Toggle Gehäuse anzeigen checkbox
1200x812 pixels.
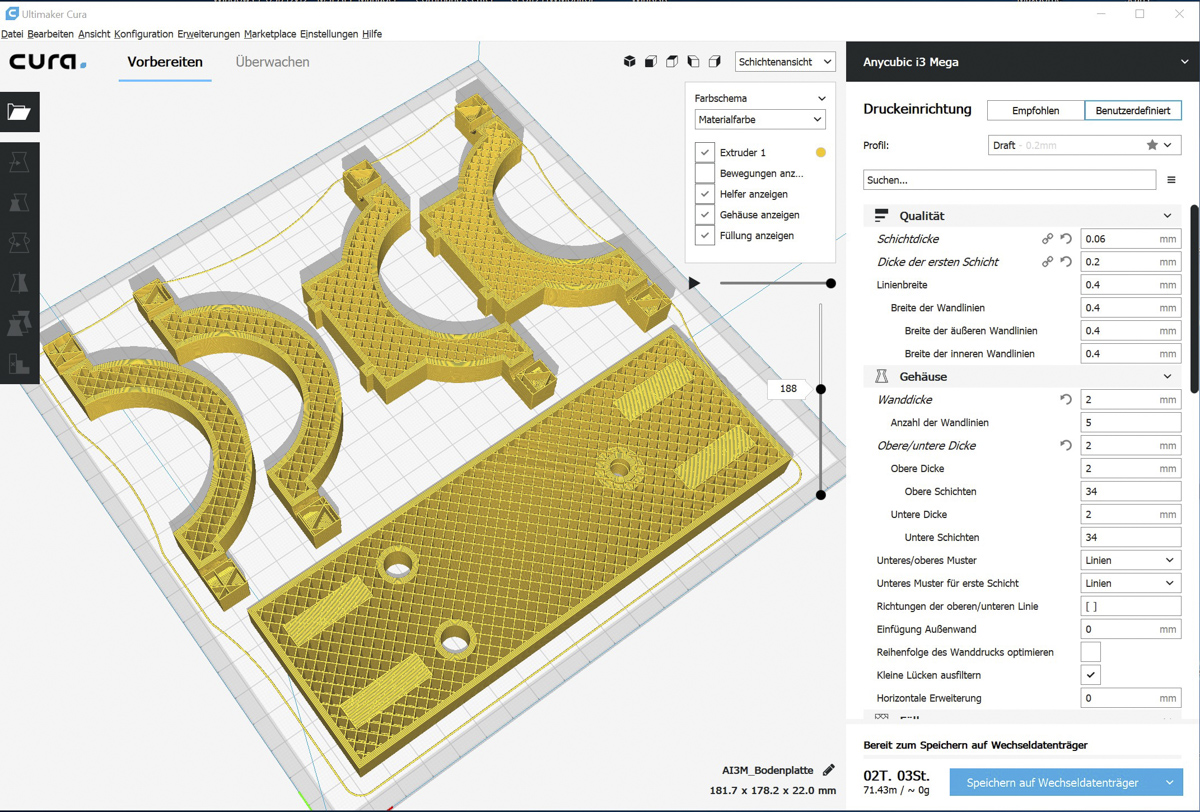pos(704,215)
